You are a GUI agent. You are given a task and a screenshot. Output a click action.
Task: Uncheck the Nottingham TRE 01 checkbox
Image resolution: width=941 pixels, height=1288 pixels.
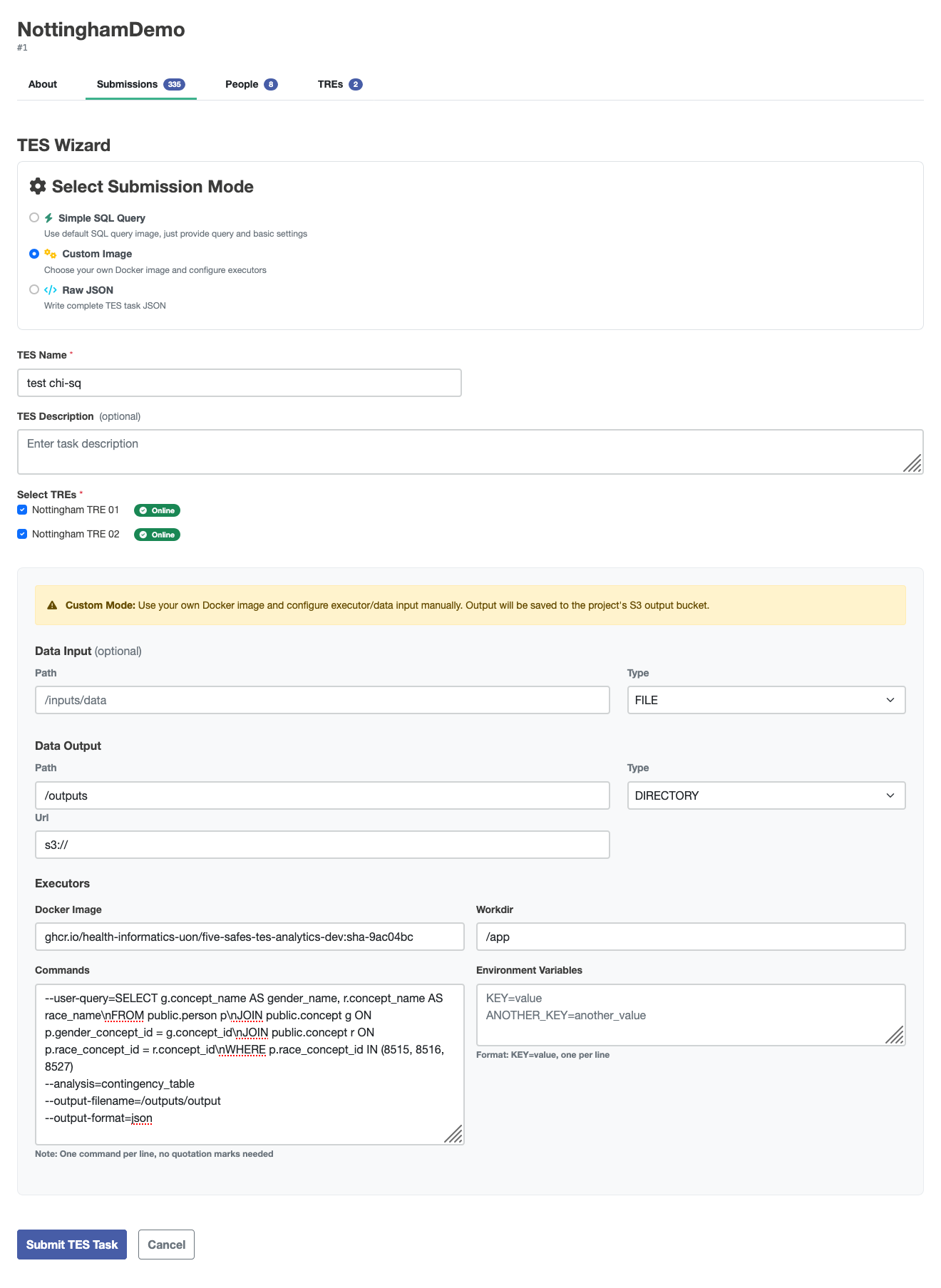tap(22, 510)
